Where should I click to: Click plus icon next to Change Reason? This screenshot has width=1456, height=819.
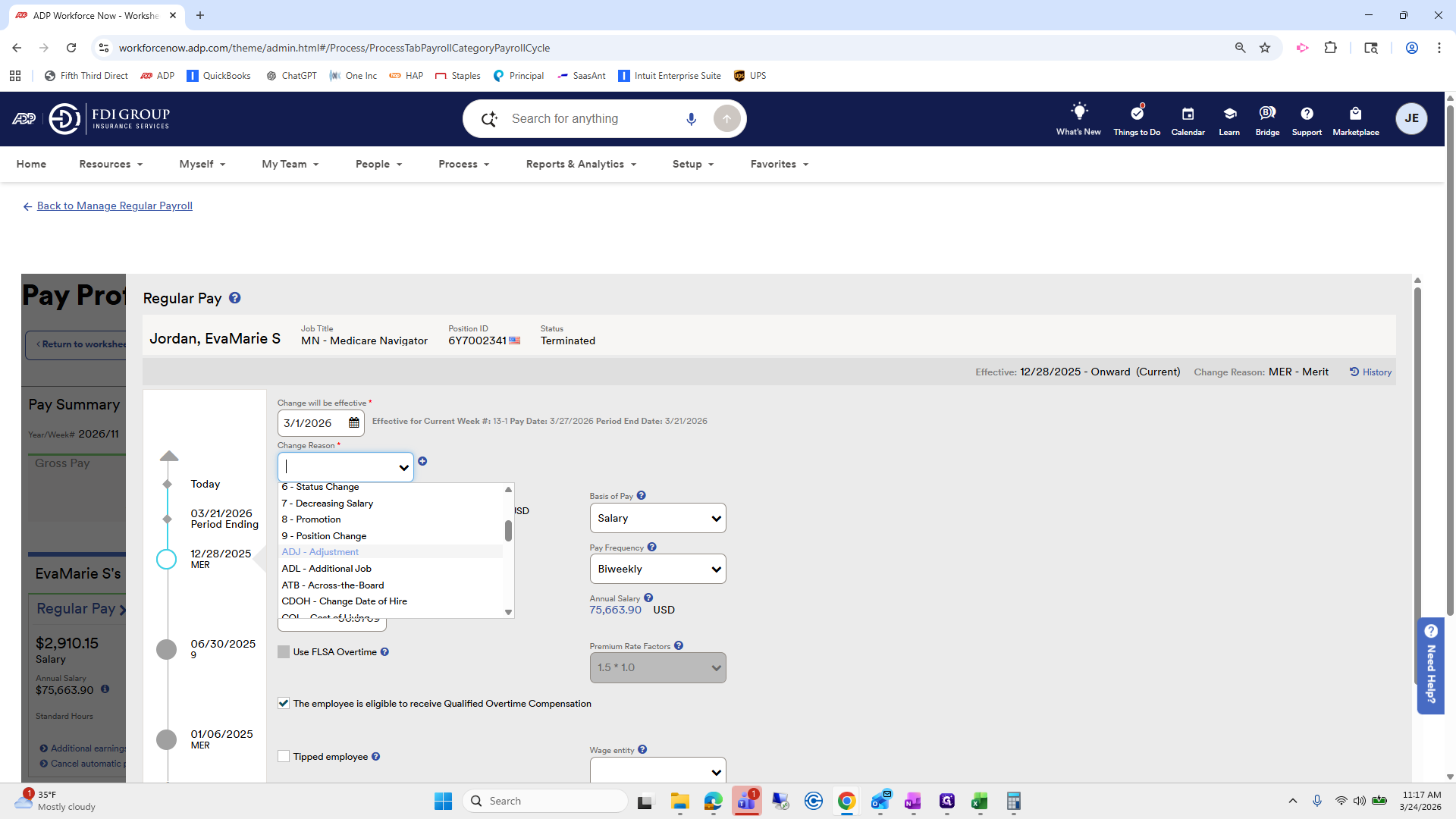pyautogui.click(x=422, y=461)
